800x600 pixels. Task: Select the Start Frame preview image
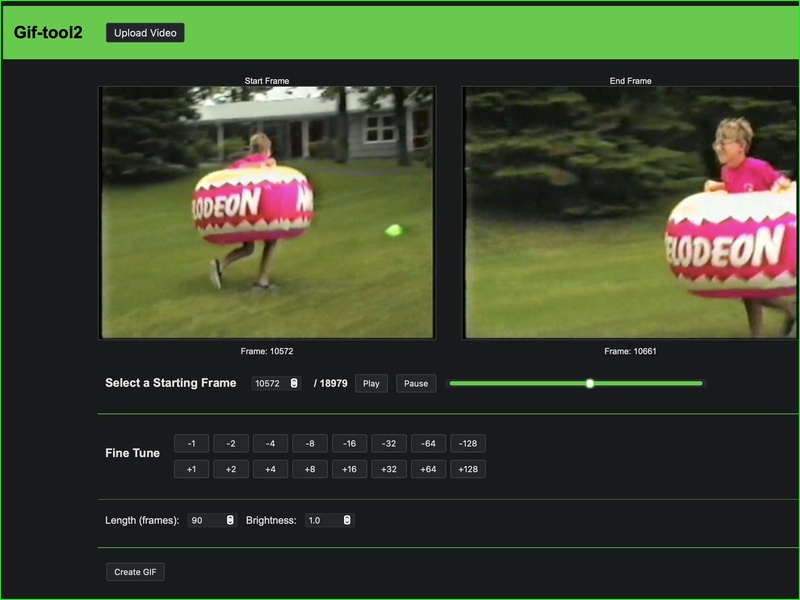(x=267, y=212)
